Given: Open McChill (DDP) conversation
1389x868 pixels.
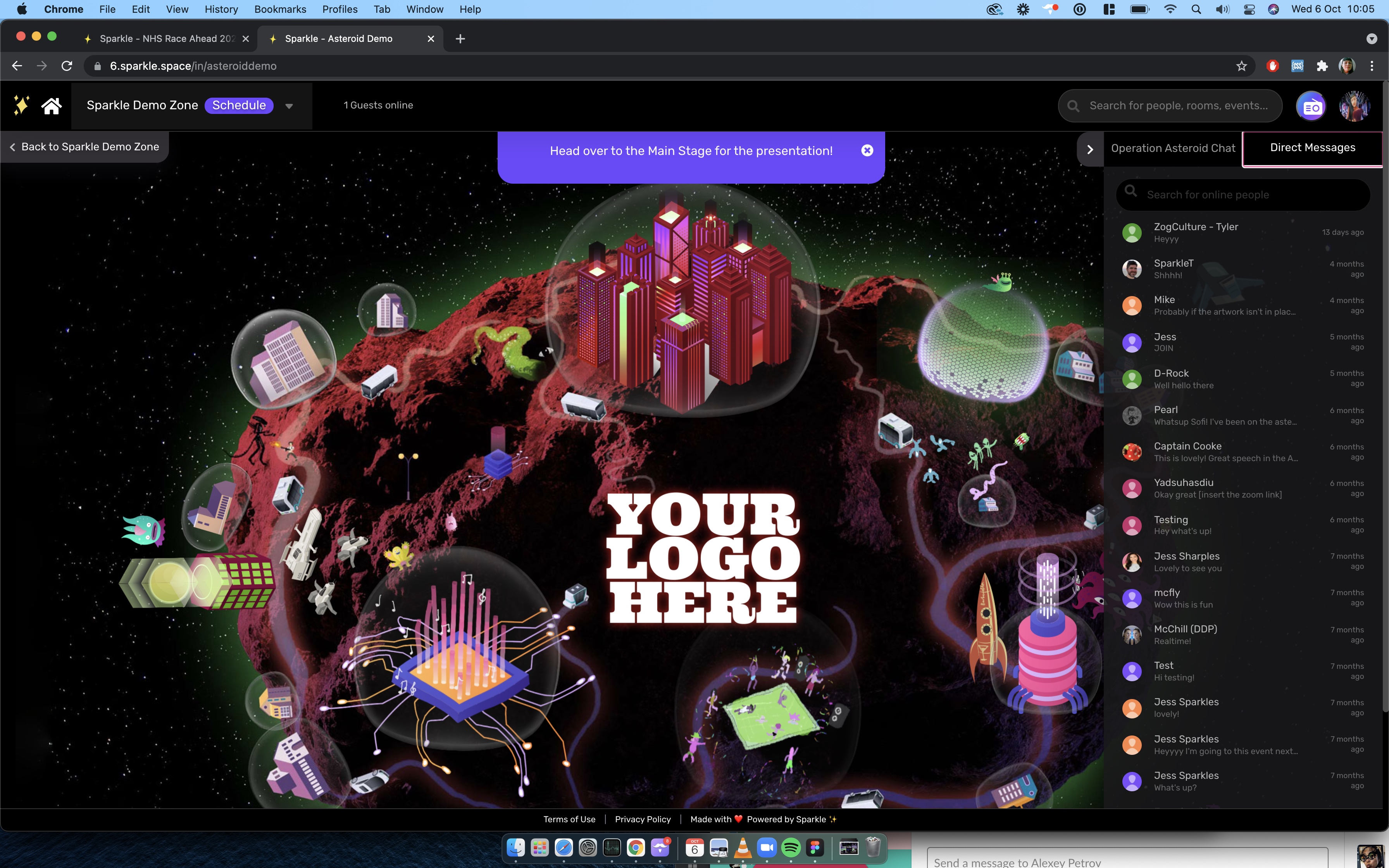Looking at the screenshot, I should 1243,635.
